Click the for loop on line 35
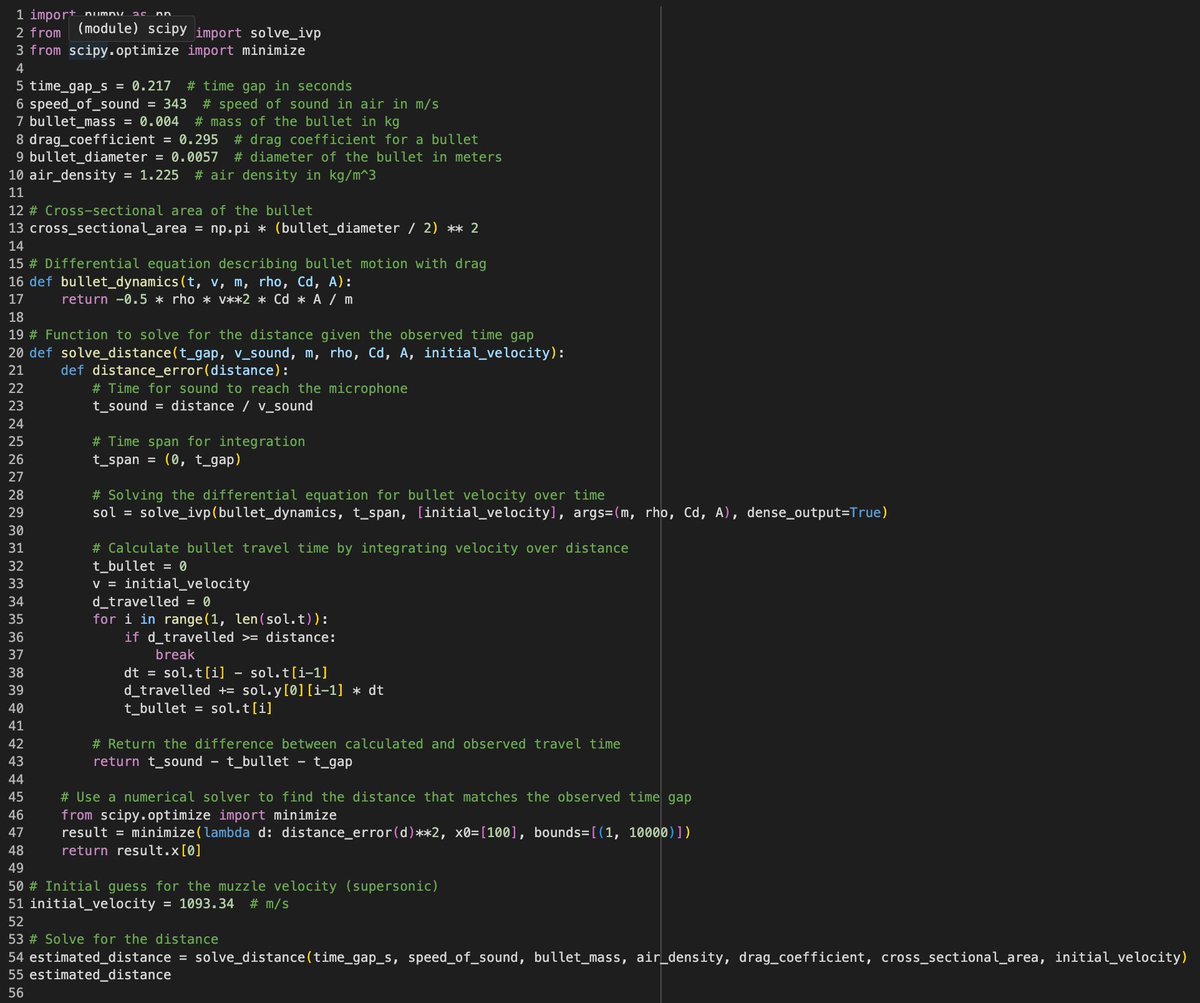1200x1003 pixels. (x=211, y=620)
